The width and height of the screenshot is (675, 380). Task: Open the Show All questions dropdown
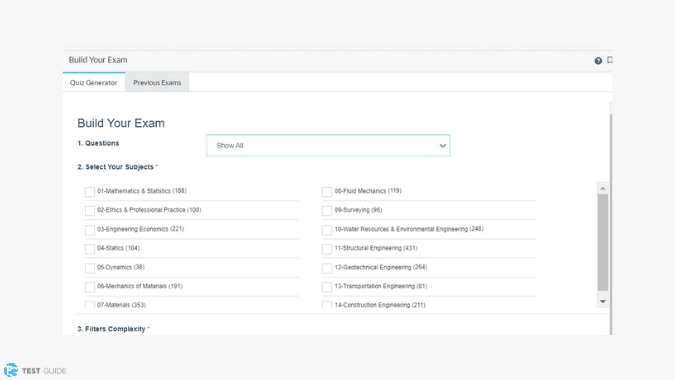(328, 145)
